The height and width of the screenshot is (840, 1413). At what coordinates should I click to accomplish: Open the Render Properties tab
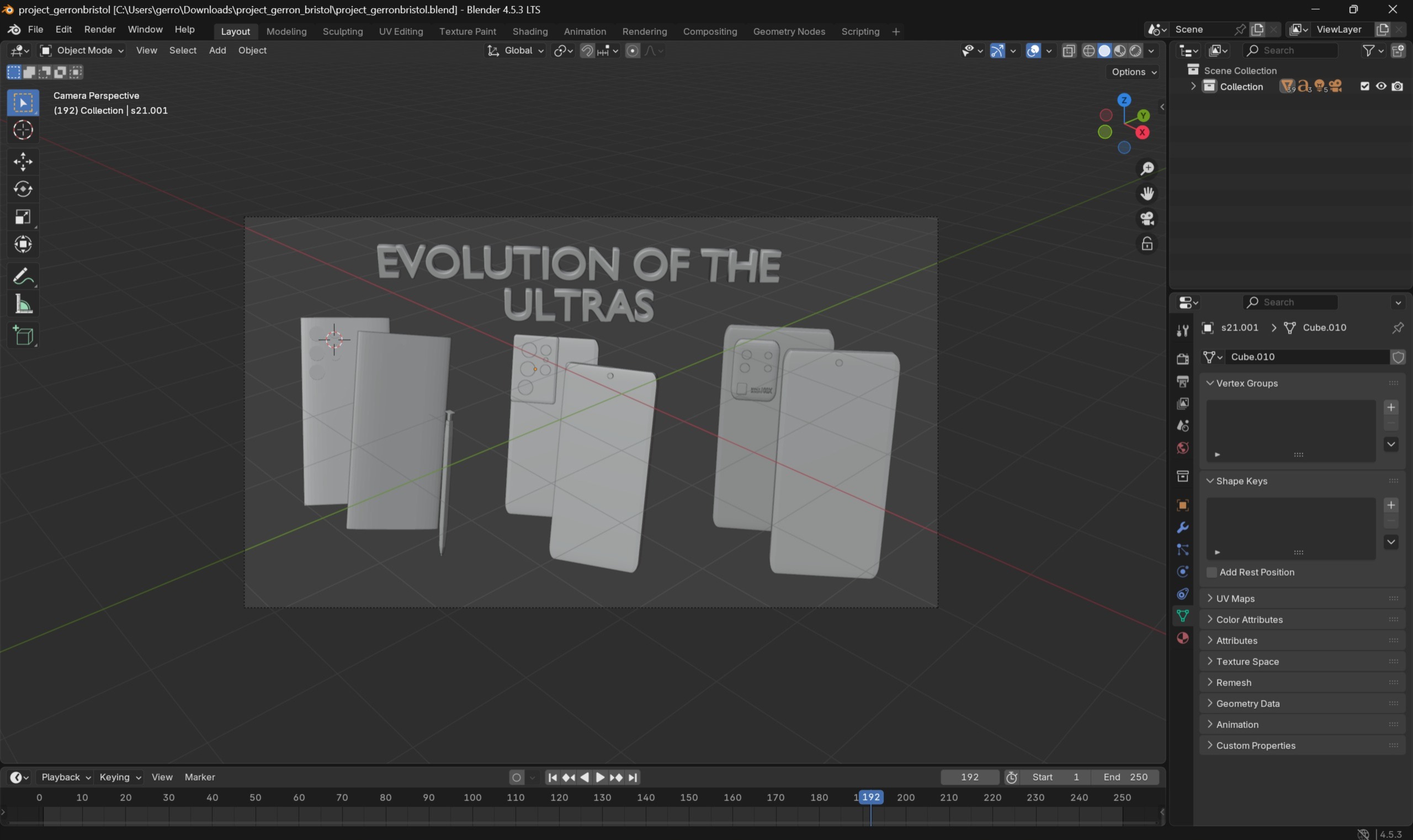coord(1183,358)
